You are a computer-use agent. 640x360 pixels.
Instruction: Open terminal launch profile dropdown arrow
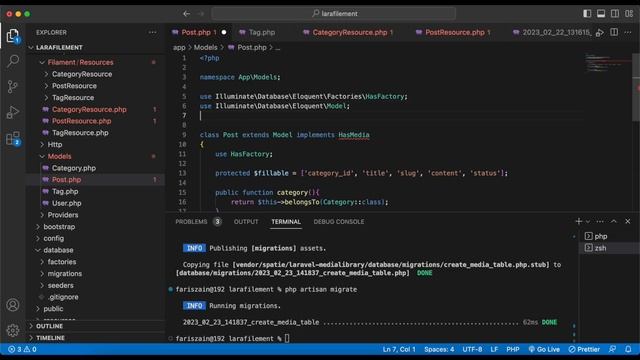588,222
